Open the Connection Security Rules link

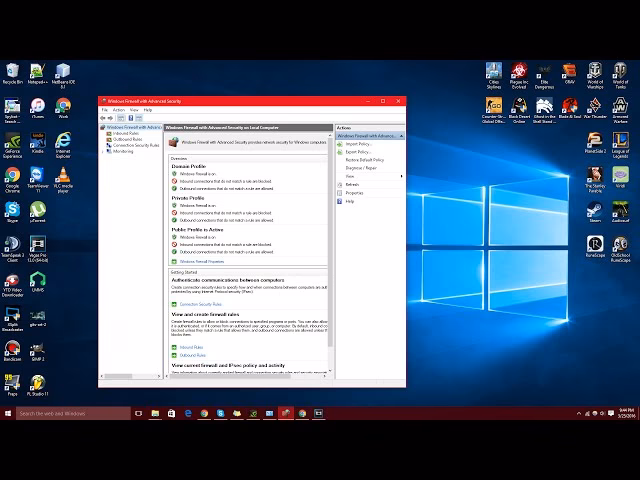(x=201, y=304)
